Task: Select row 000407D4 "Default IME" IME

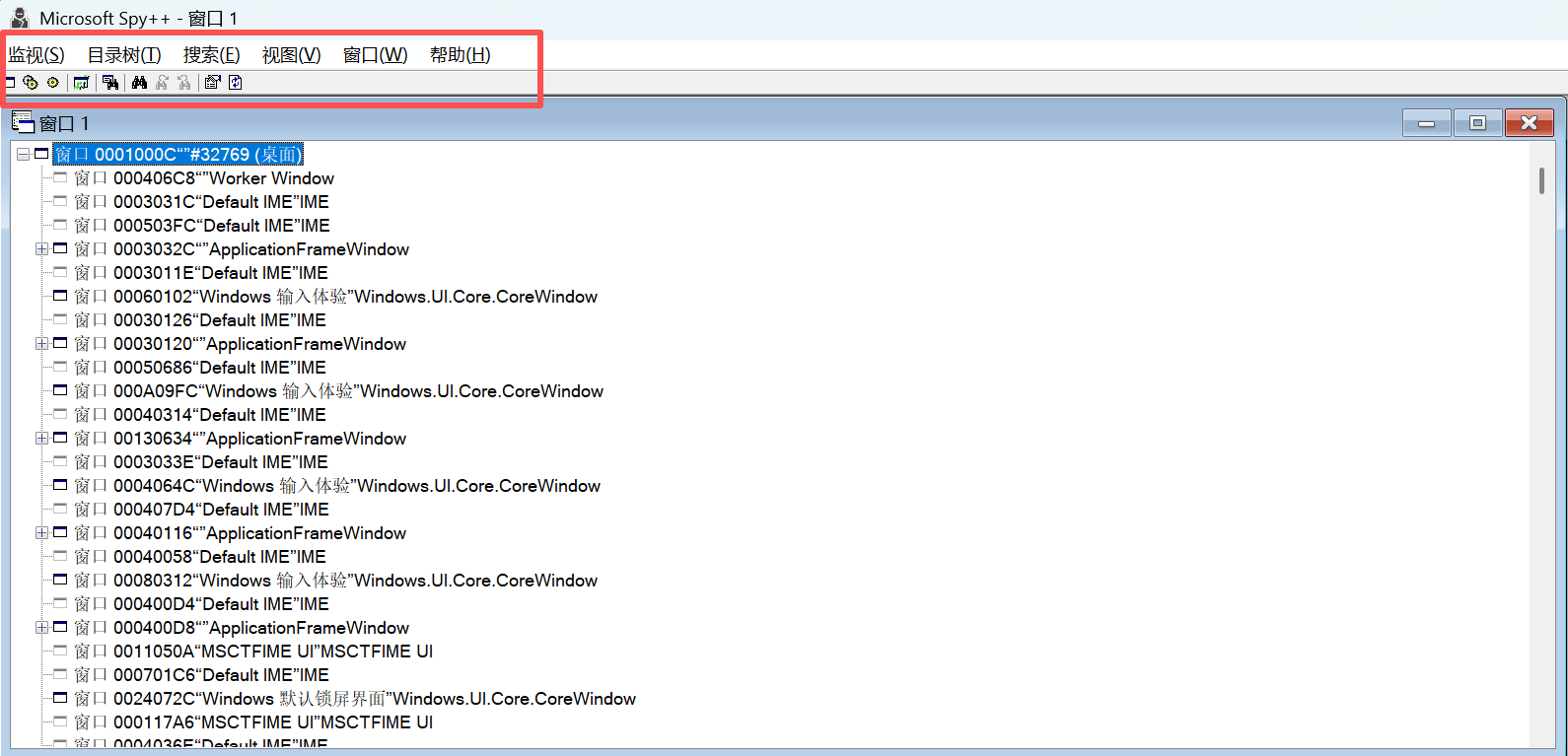Action: (x=201, y=510)
